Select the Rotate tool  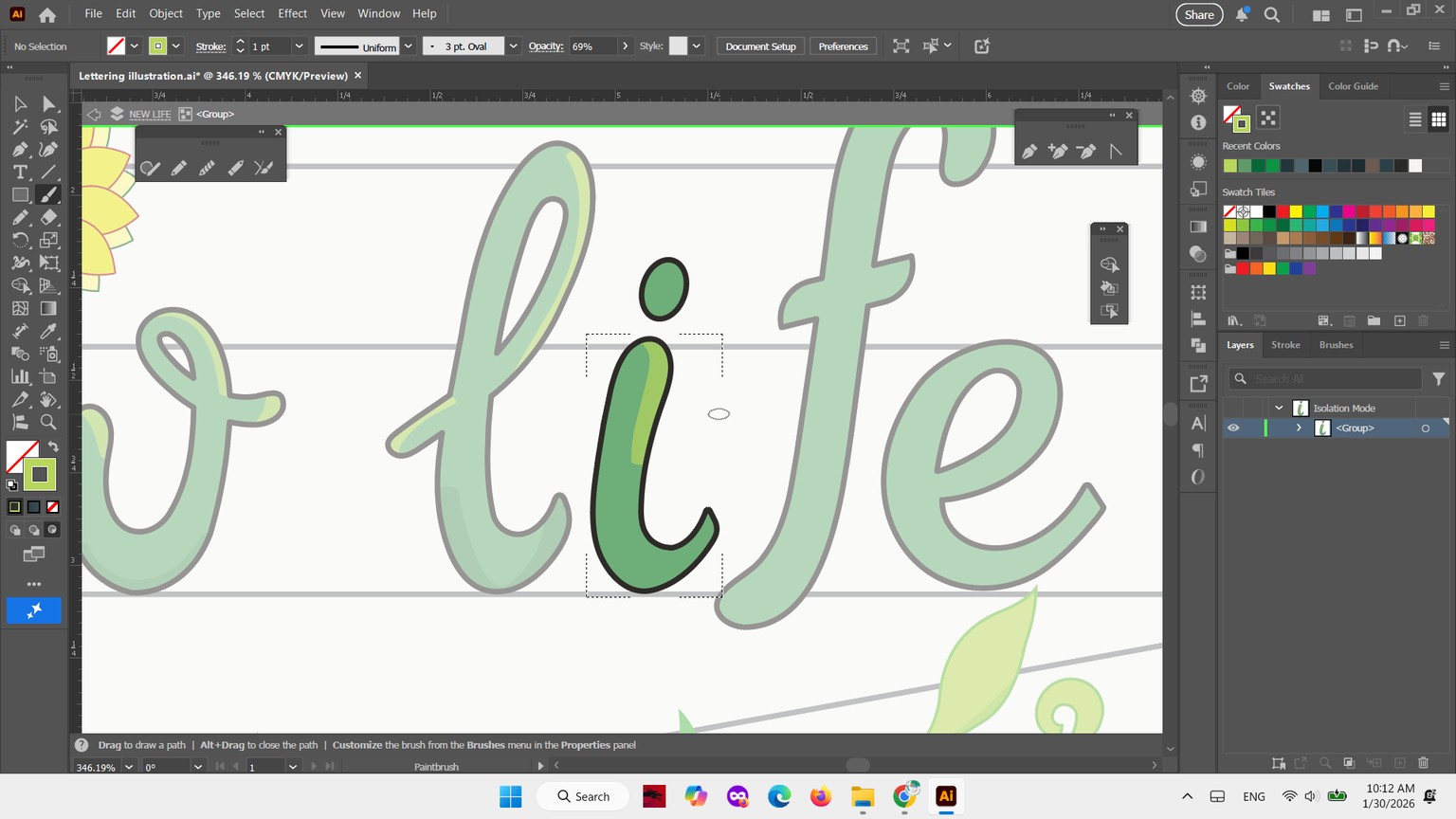point(20,240)
